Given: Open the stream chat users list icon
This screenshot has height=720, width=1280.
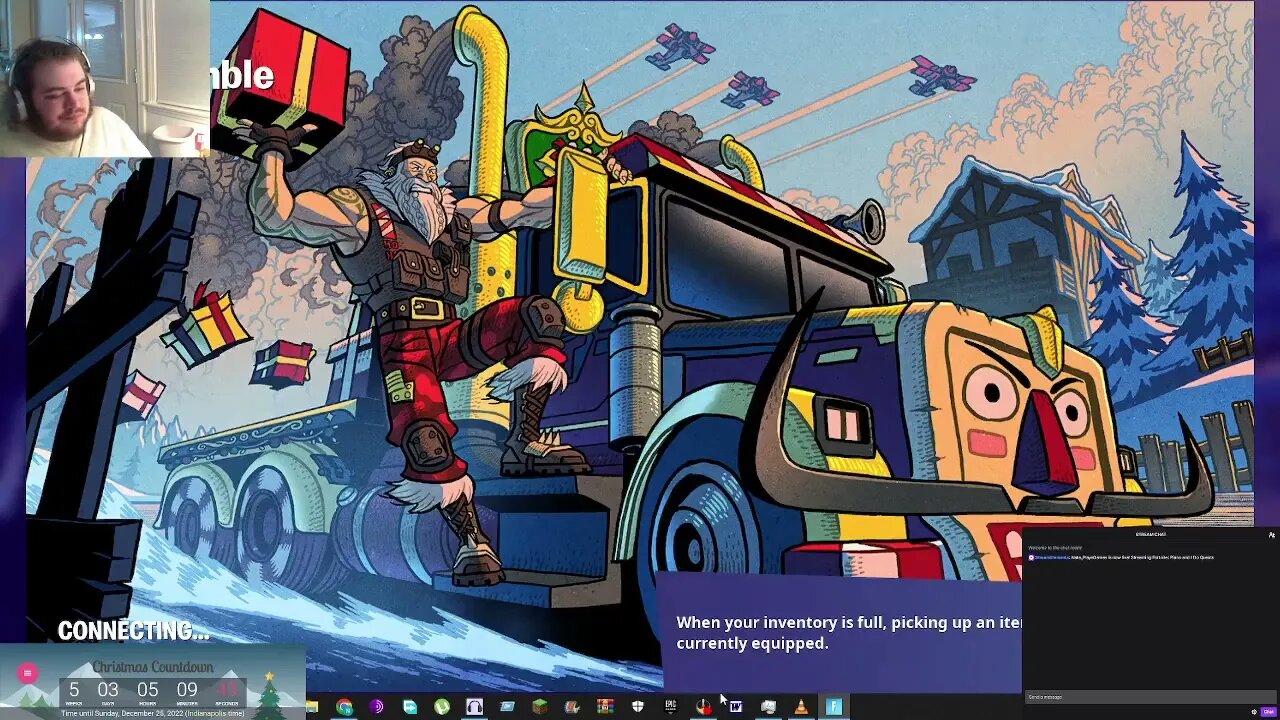Looking at the screenshot, I should 1271,535.
